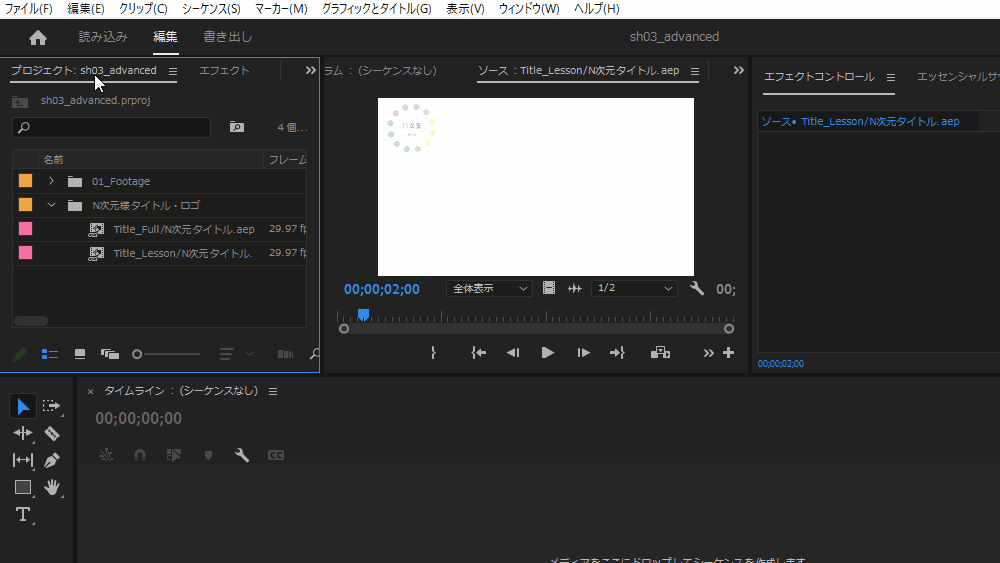Select the Selection tool arrow

23,406
